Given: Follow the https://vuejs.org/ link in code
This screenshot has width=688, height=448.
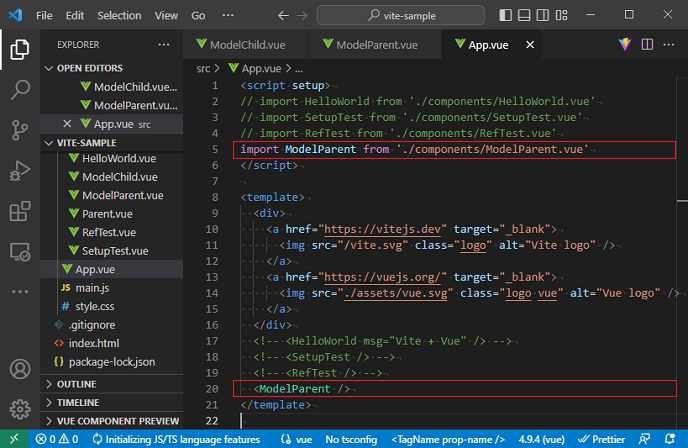Looking at the screenshot, I should (x=382, y=277).
